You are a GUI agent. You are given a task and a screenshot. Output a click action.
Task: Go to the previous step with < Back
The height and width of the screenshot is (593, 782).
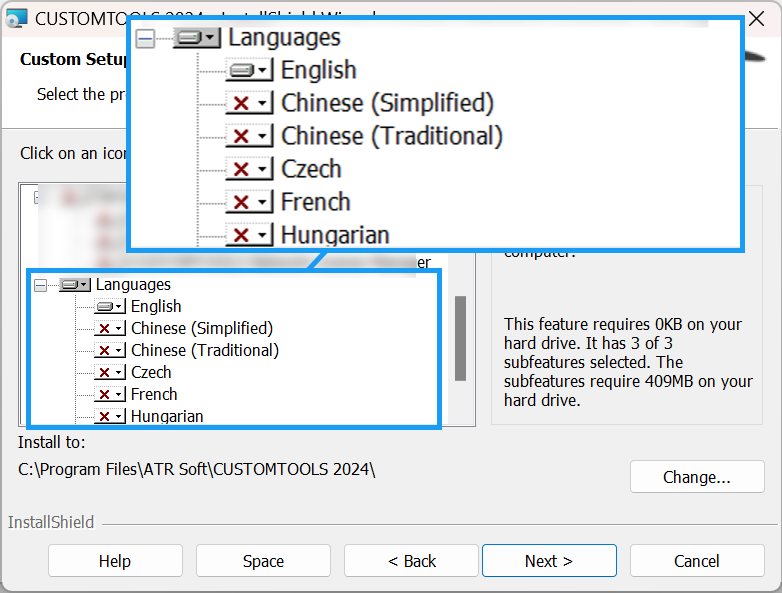tap(411, 561)
